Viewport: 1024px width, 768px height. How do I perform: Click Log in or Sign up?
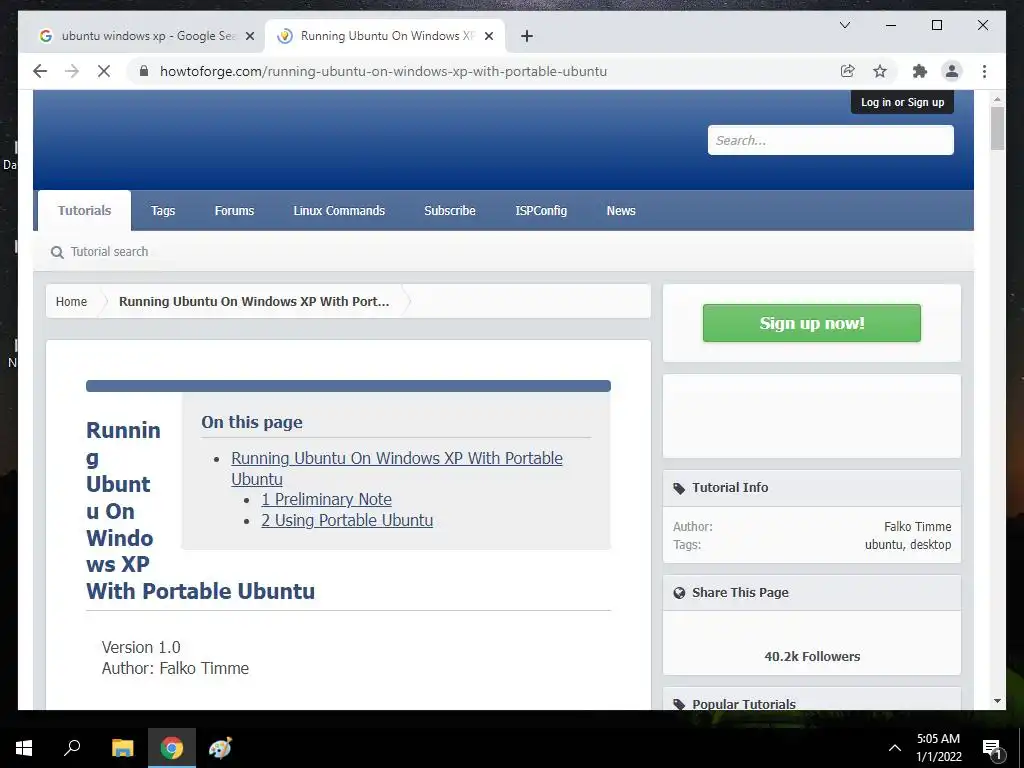(902, 102)
